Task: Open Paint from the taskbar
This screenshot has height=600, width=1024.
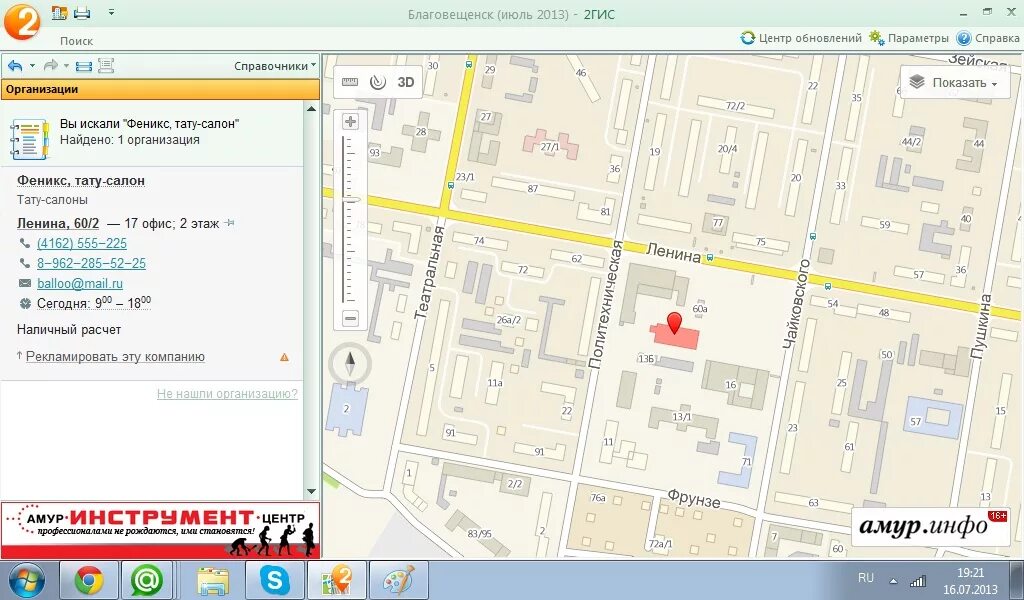Action: pyautogui.click(x=398, y=580)
